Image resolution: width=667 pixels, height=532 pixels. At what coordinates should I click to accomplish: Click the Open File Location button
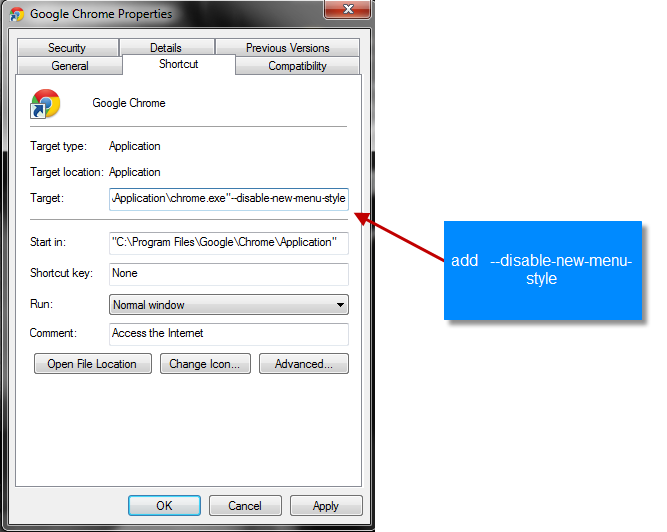tap(93, 364)
